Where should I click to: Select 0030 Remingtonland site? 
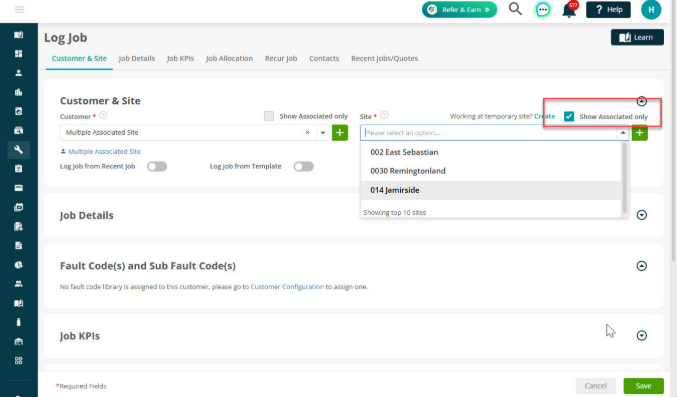coord(491,171)
